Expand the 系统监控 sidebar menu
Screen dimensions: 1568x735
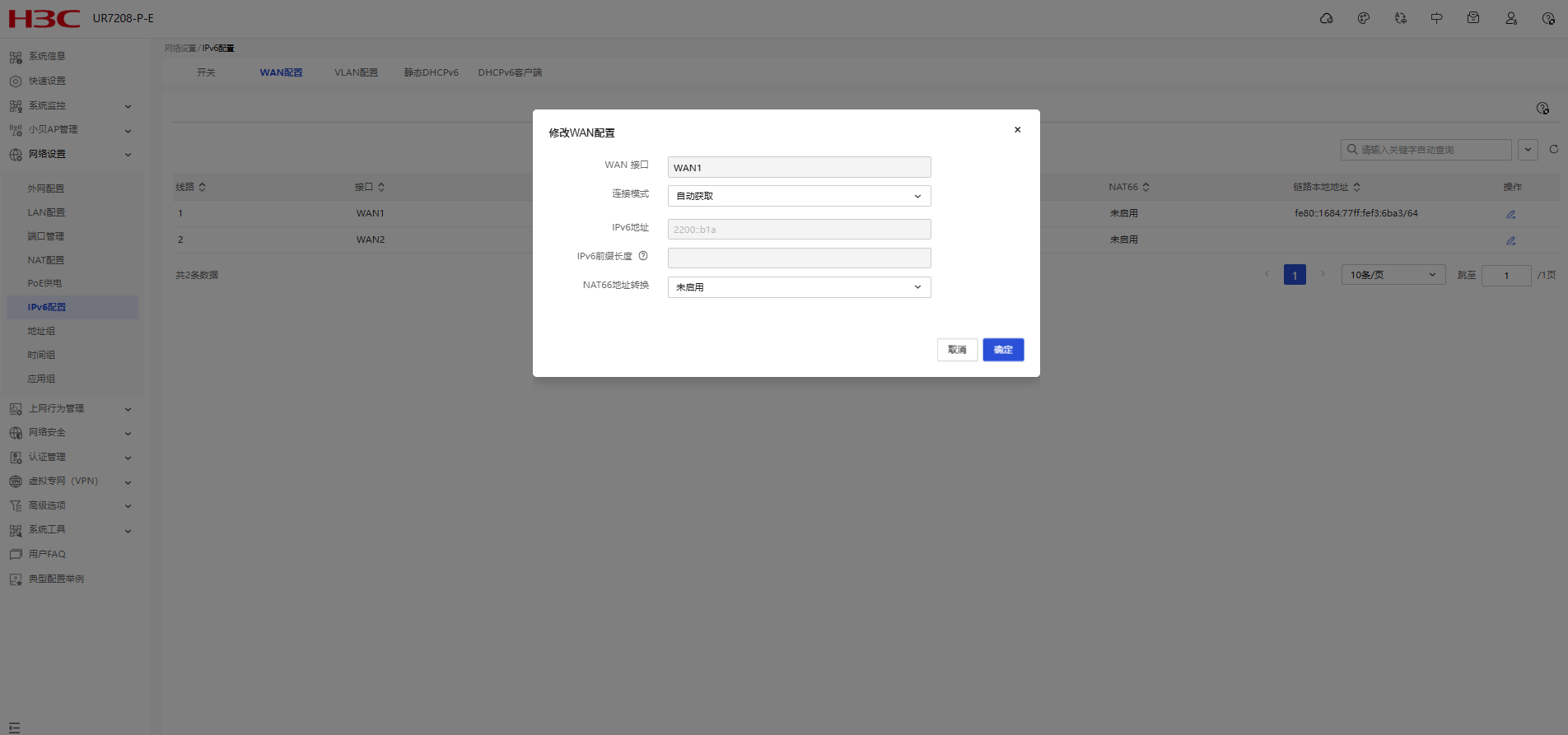pyautogui.click(x=70, y=105)
